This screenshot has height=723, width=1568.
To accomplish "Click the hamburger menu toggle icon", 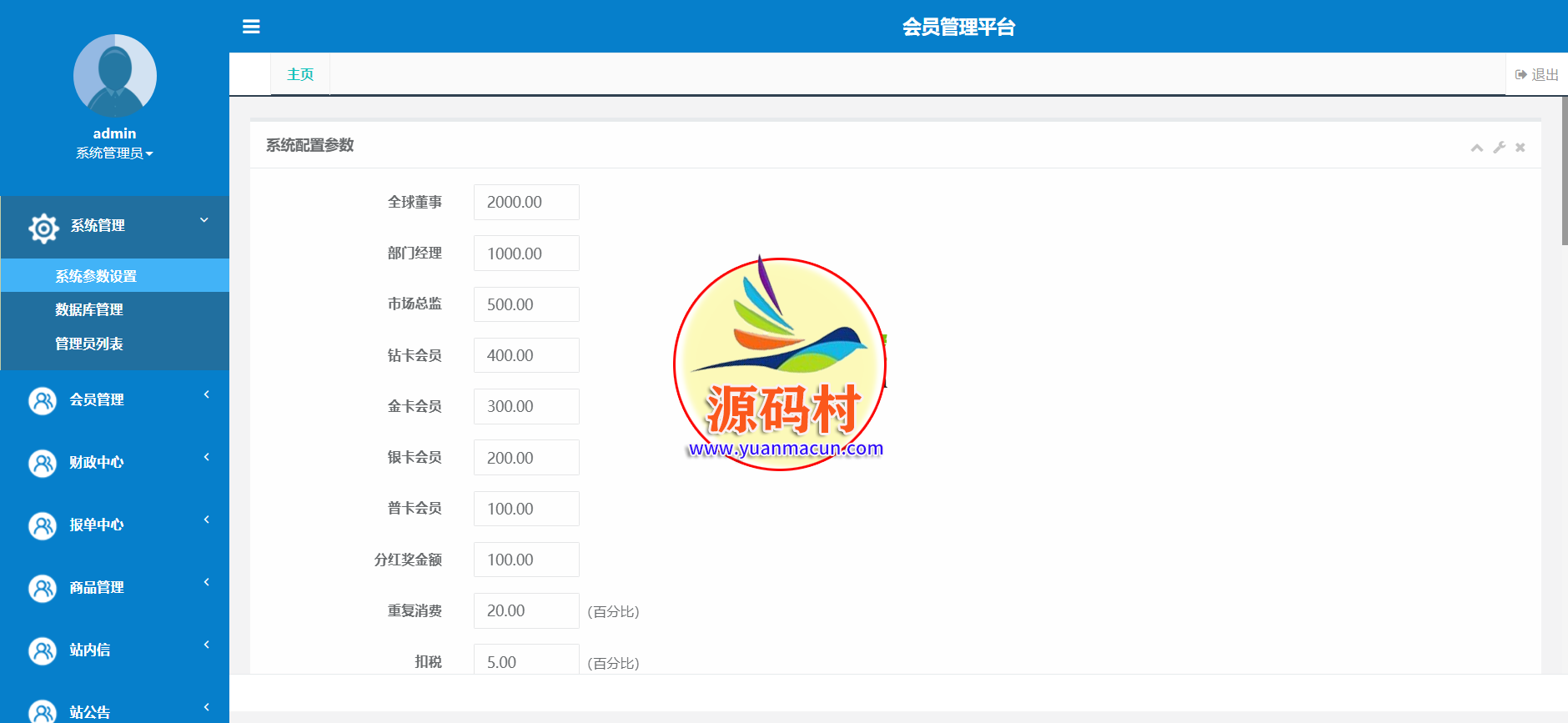I will 251,27.
